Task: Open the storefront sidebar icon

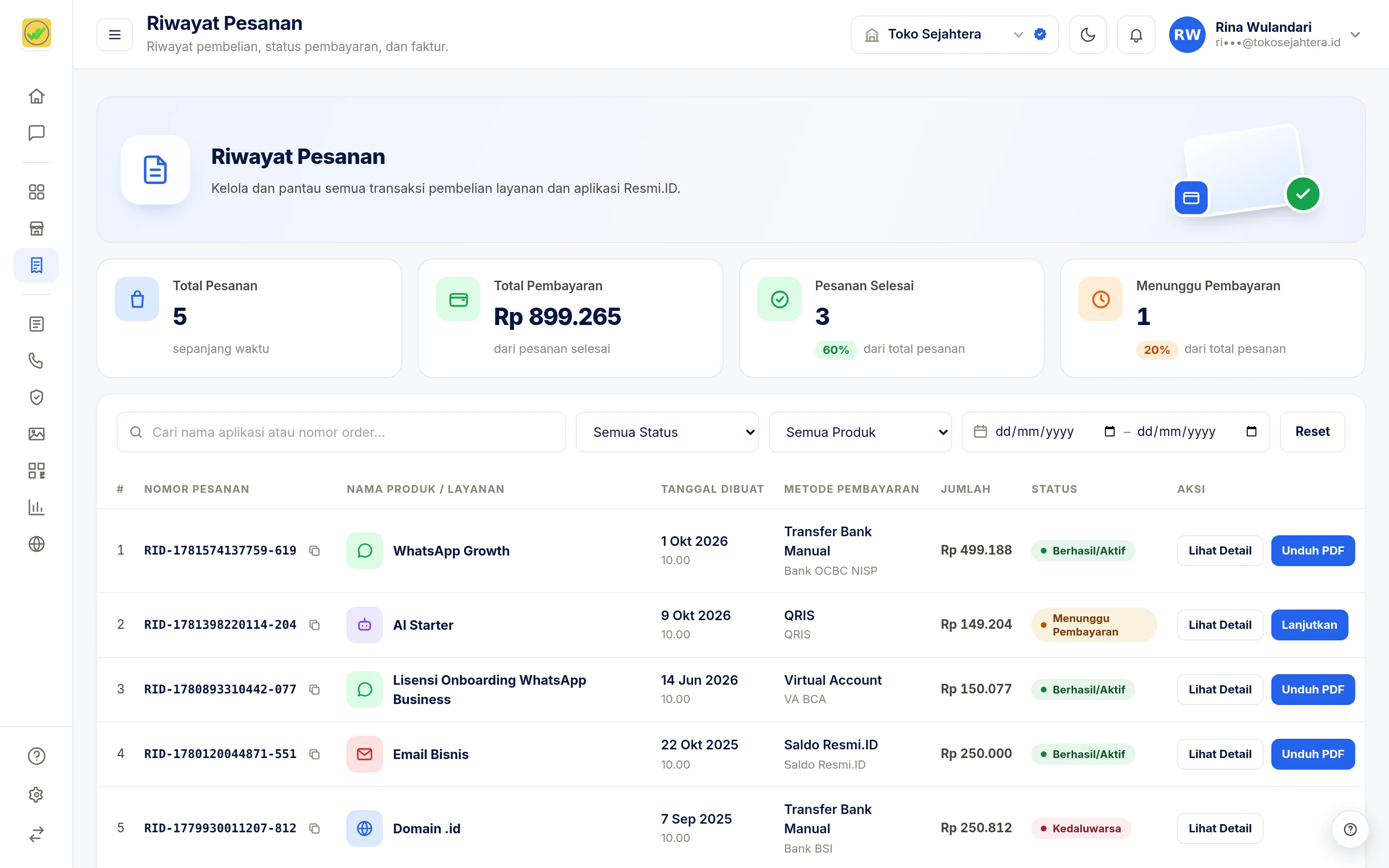Action: [x=36, y=229]
